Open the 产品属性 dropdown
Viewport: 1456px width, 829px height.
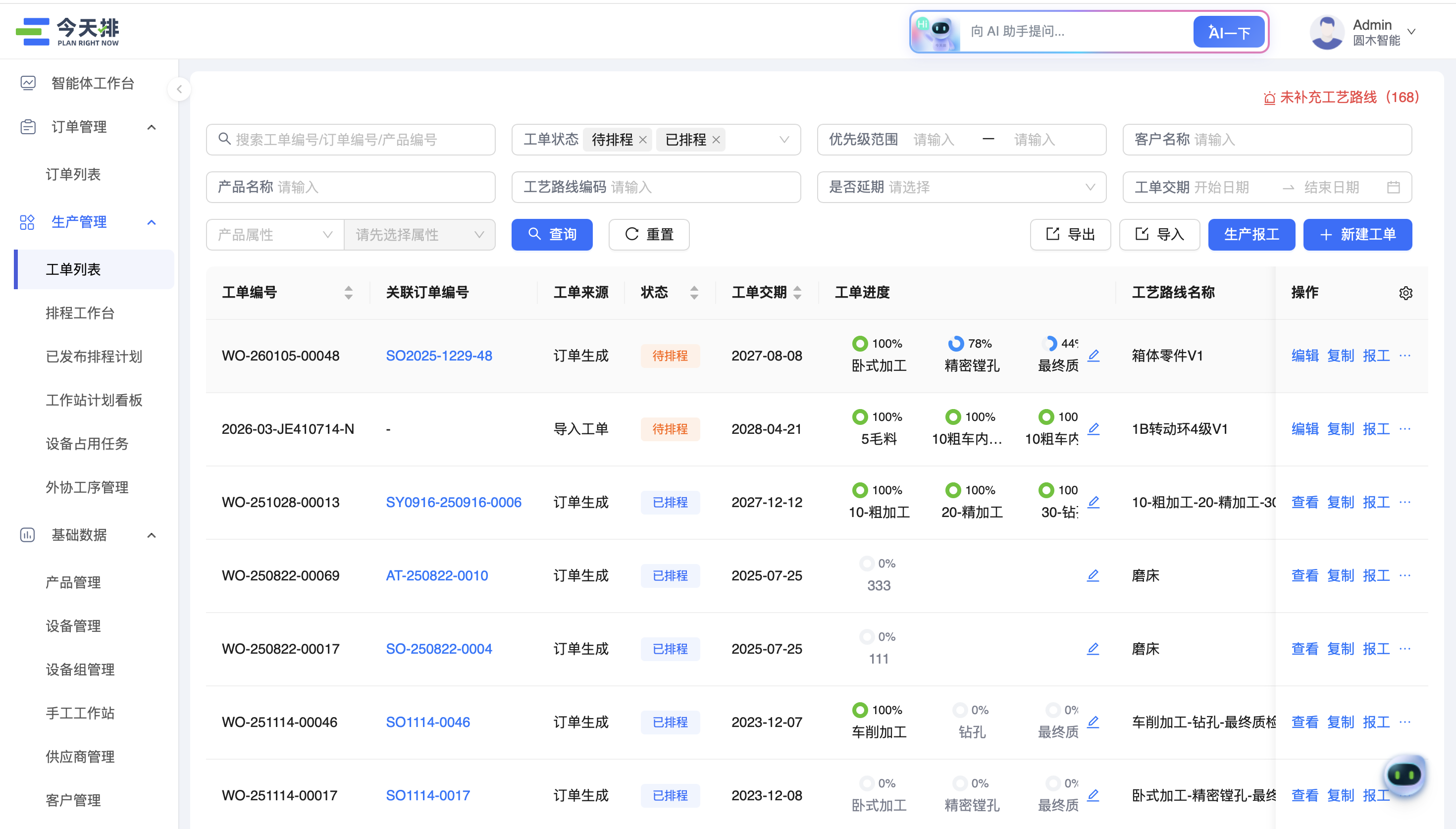point(274,235)
